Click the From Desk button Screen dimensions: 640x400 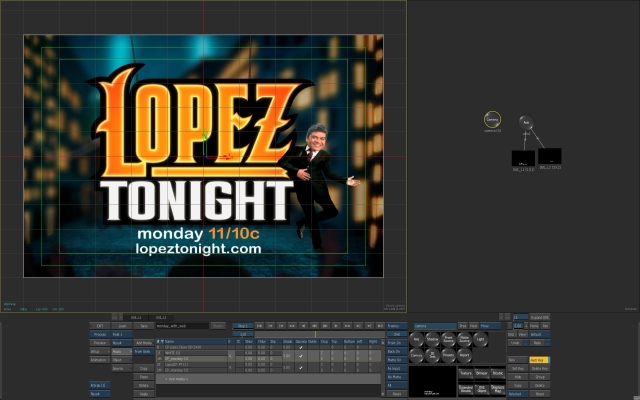pyautogui.click(x=144, y=351)
